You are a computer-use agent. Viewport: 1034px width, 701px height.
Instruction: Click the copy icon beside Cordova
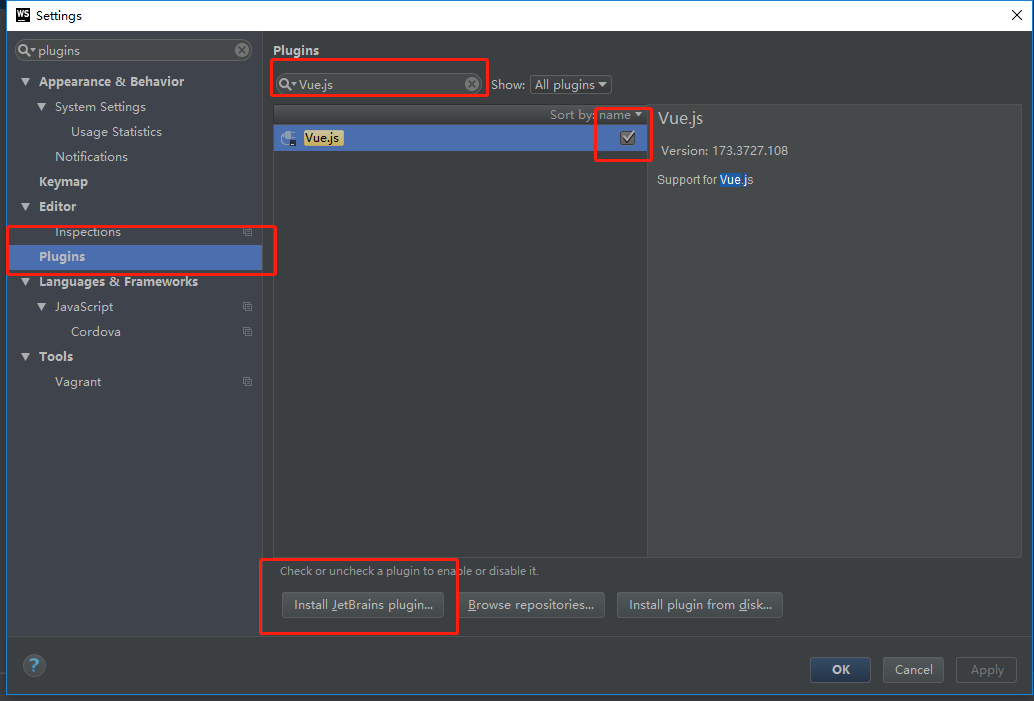(x=247, y=332)
